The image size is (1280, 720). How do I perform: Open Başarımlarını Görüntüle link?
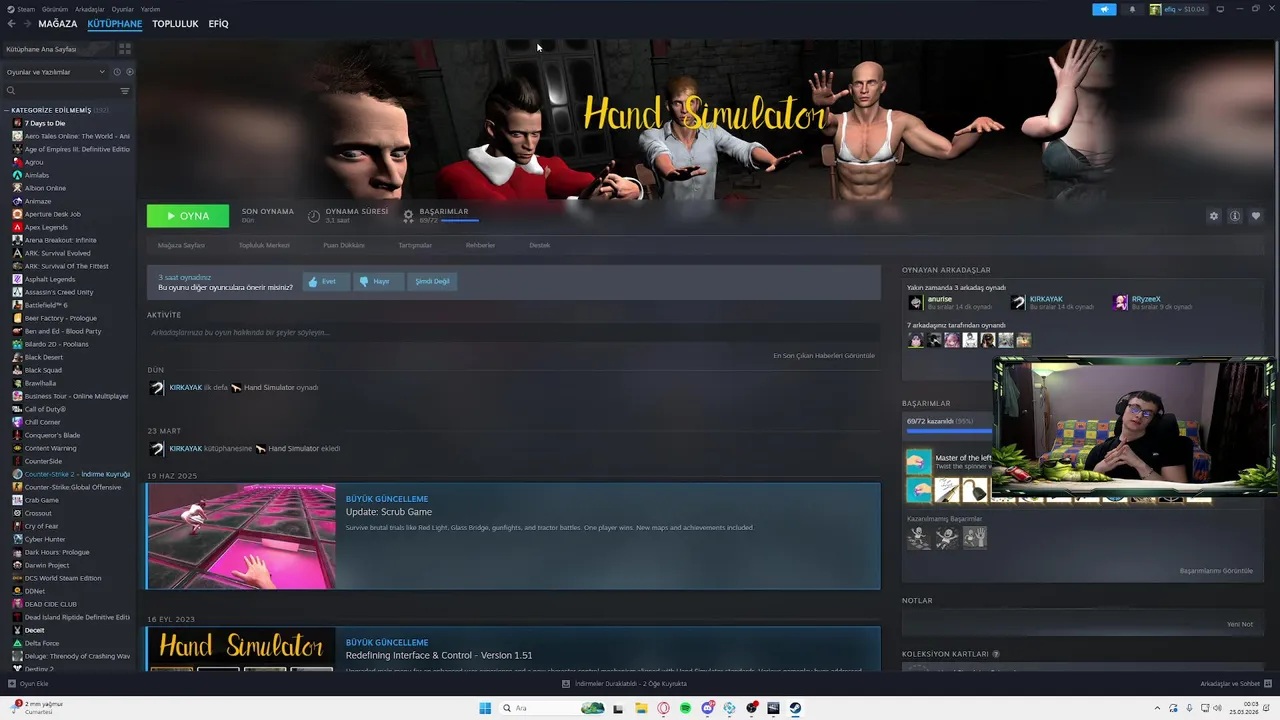1216,571
